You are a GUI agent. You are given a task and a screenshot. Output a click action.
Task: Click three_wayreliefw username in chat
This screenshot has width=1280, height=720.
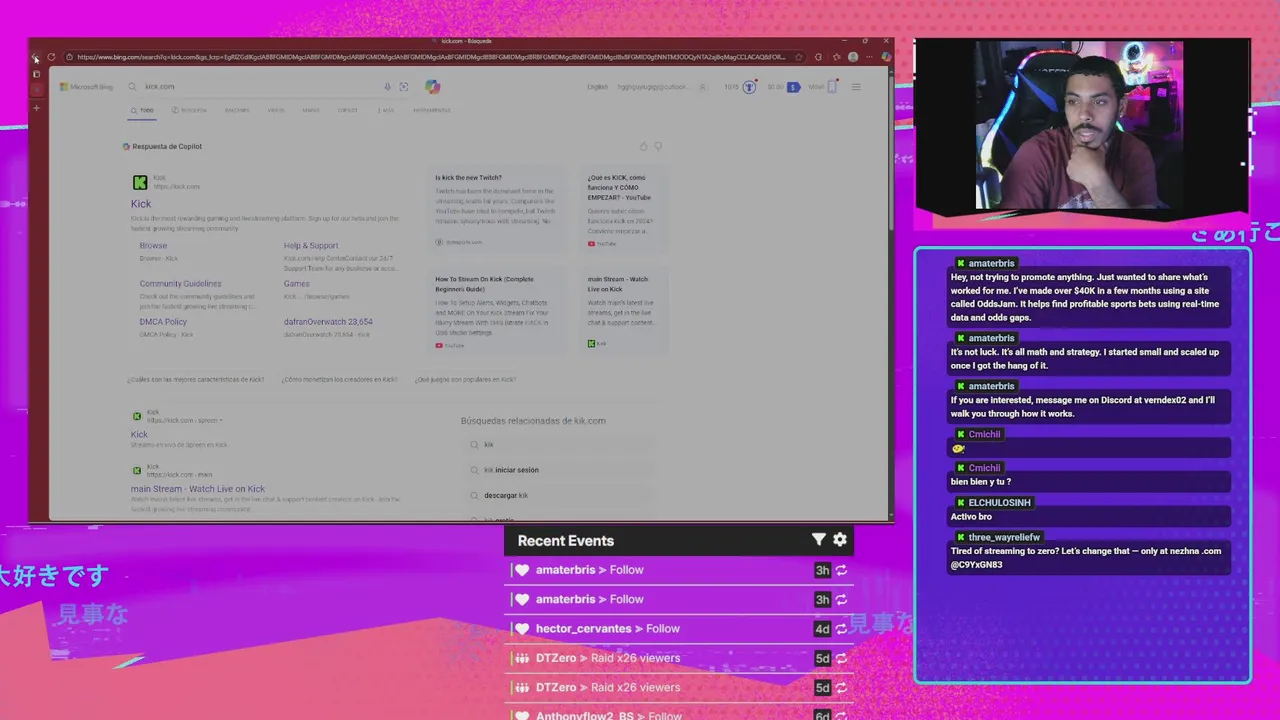(1004, 538)
